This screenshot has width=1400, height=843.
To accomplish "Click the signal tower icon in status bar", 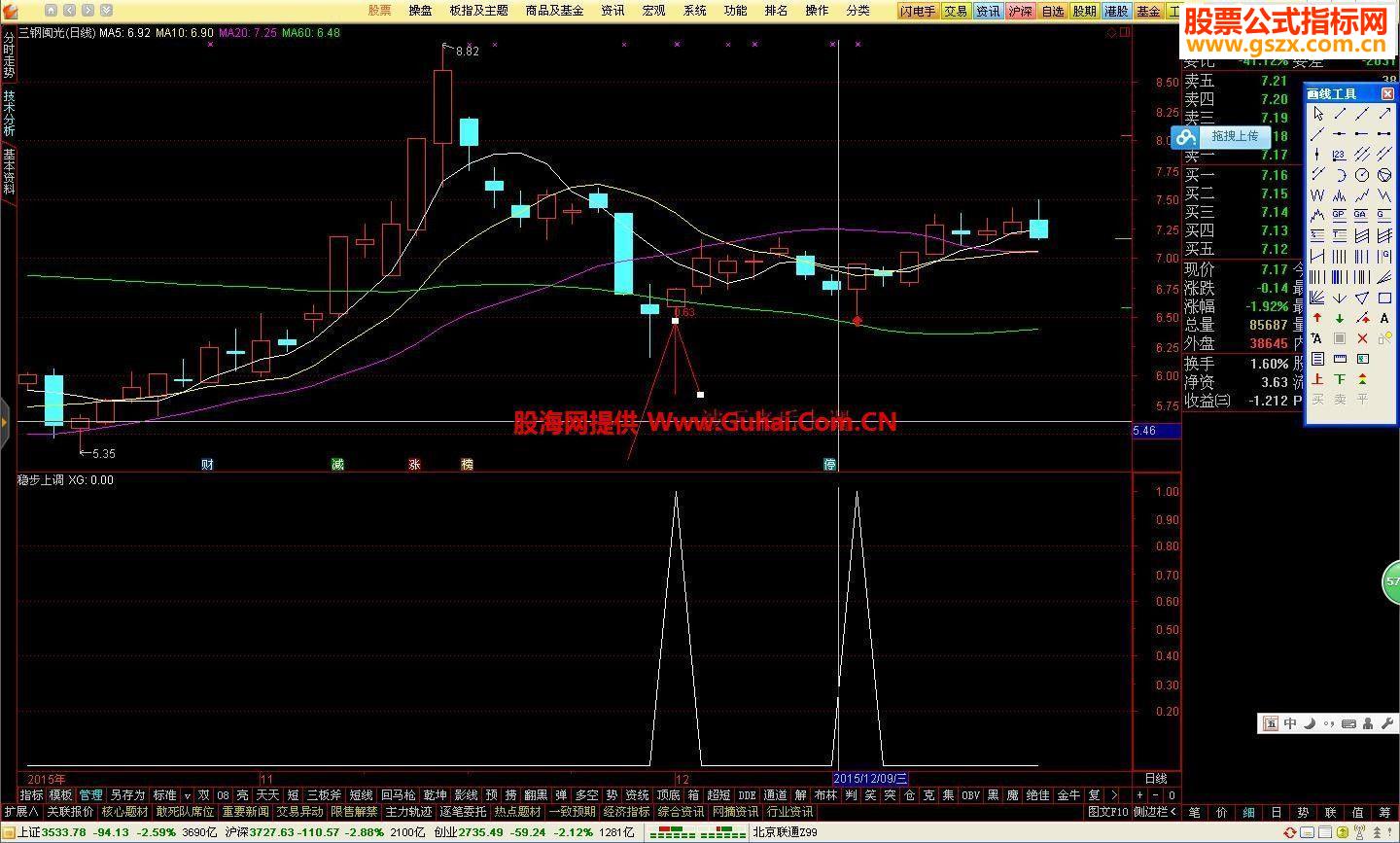I will [1359, 832].
